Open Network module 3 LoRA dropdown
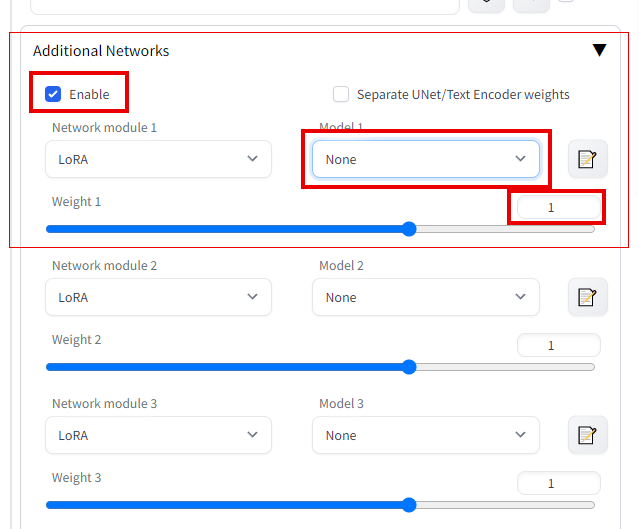Image resolution: width=638 pixels, height=529 pixels. [x=158, y=435]
